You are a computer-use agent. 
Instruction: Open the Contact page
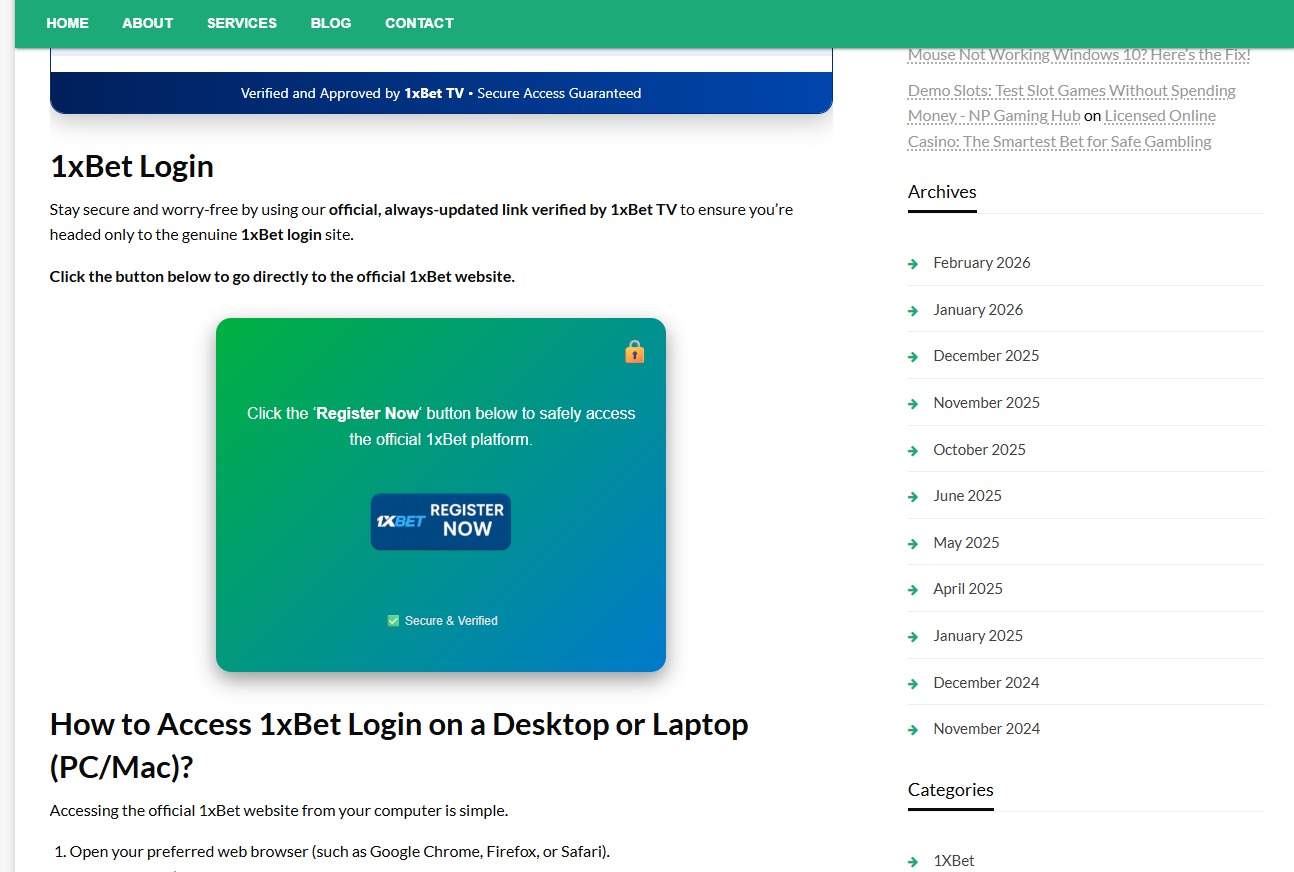[x=419, y=23]
